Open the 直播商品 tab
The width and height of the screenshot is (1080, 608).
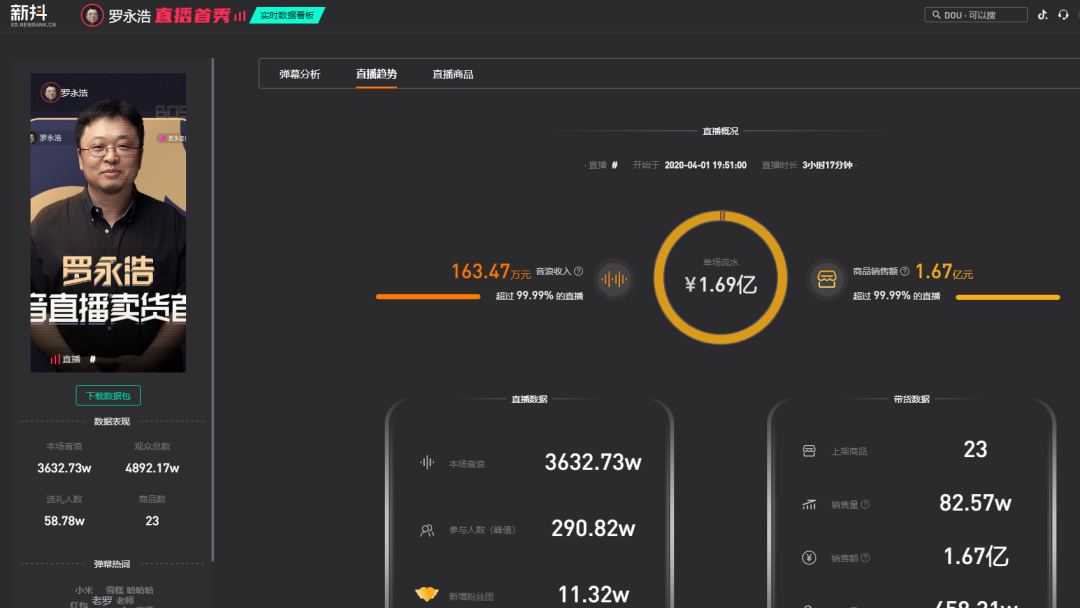[453, 74]
